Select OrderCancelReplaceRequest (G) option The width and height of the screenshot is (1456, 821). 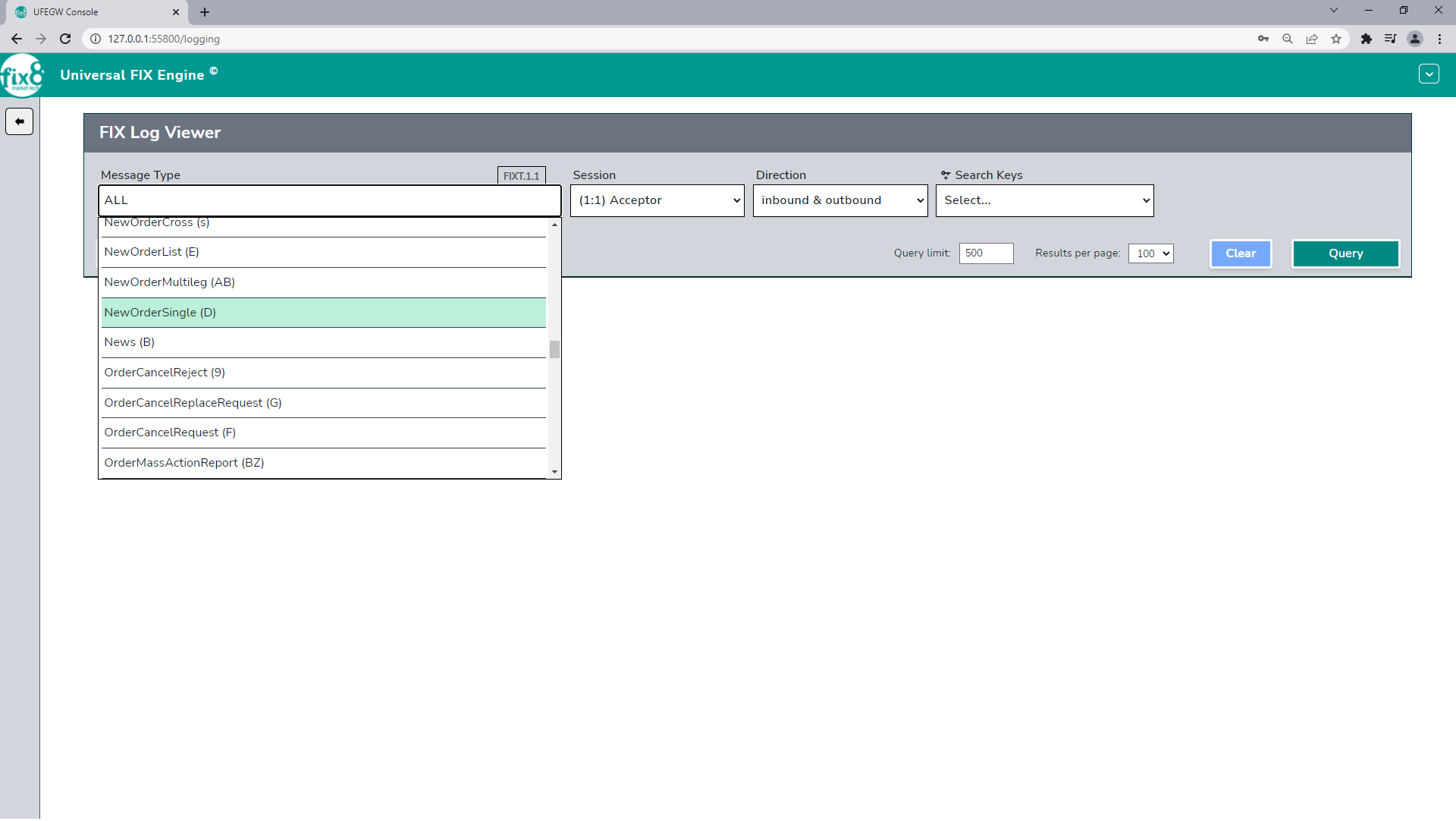(x=324, y=403)
